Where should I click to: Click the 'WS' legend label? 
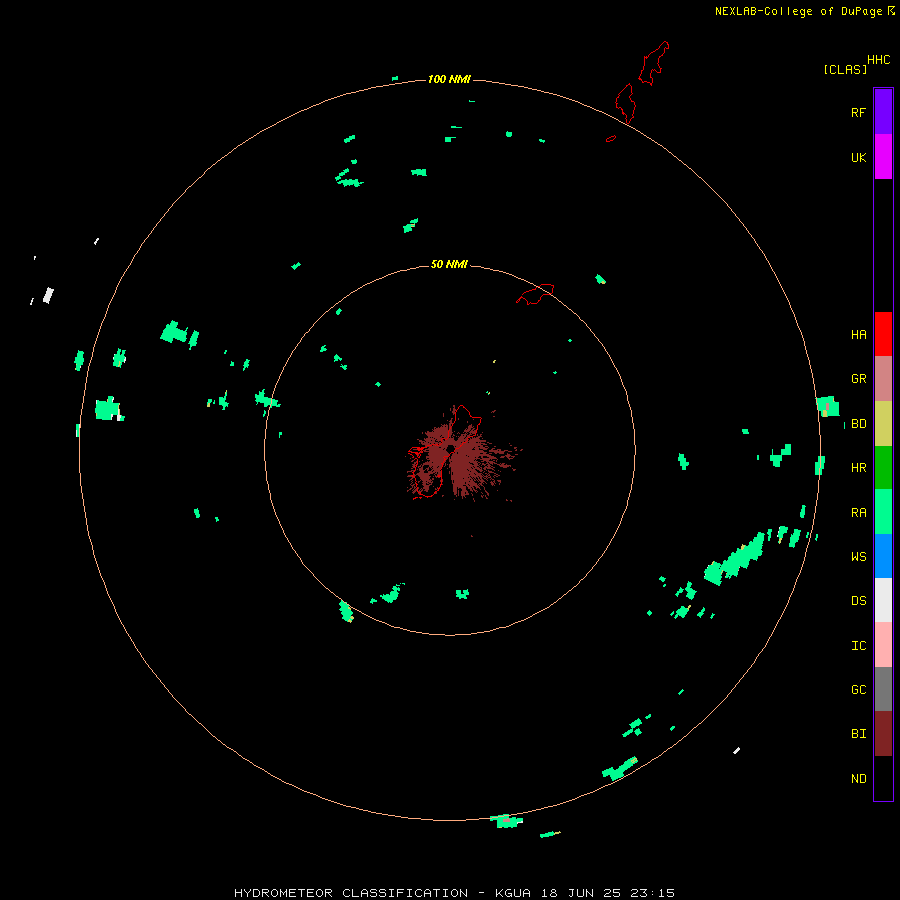click(858, 557)
